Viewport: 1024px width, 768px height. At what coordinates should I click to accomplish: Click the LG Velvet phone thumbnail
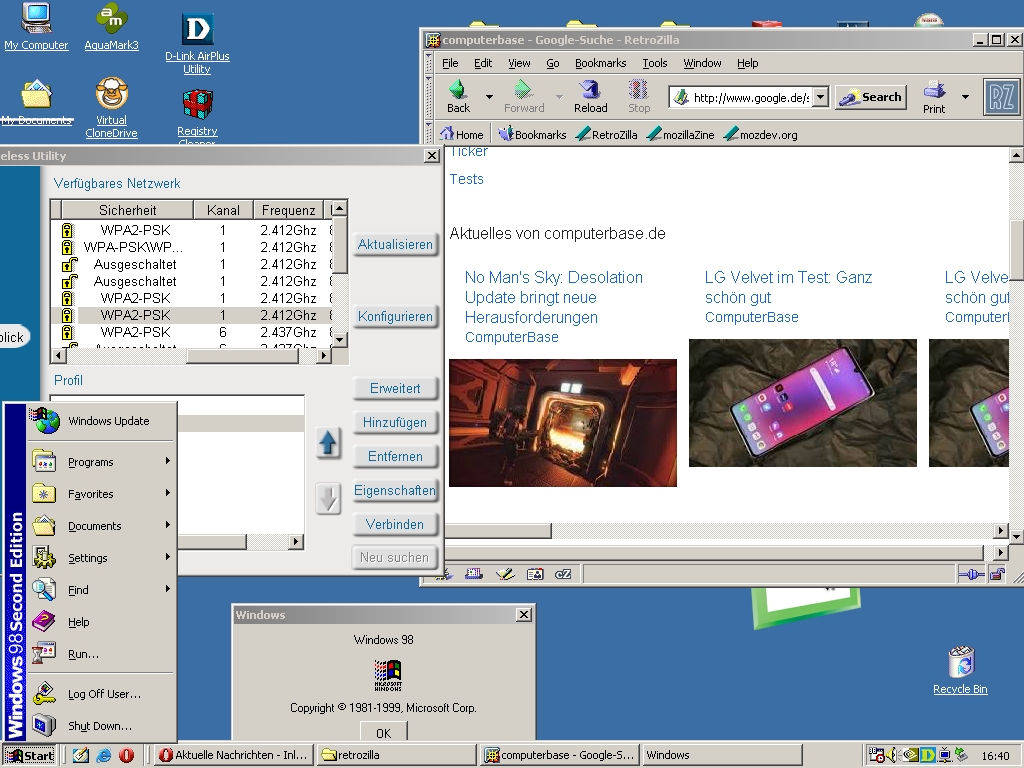(x=803, y=403)
